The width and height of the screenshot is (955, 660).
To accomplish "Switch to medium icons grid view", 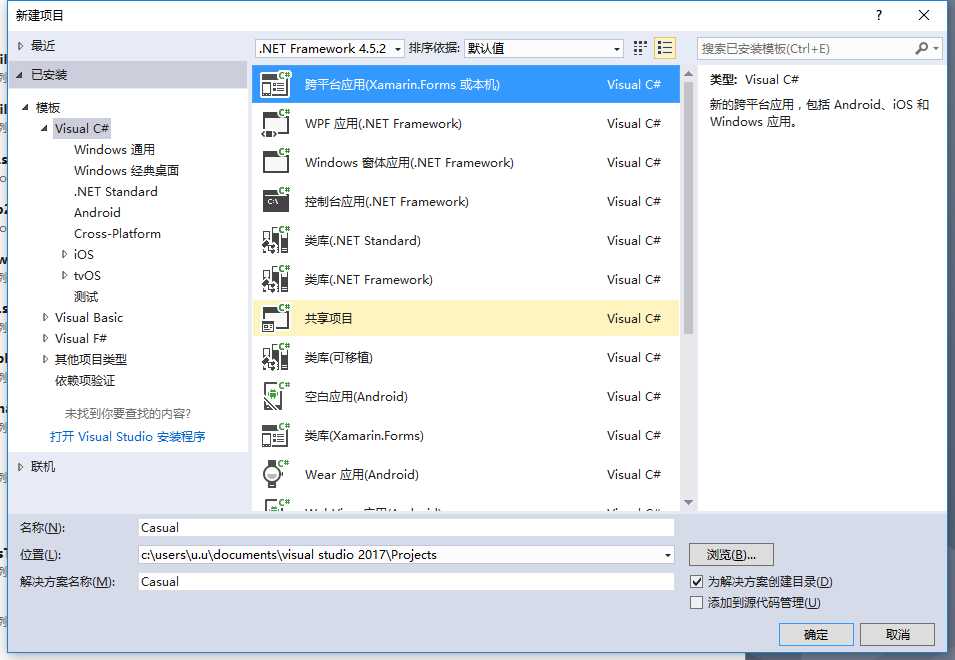I will click(640, 48).
